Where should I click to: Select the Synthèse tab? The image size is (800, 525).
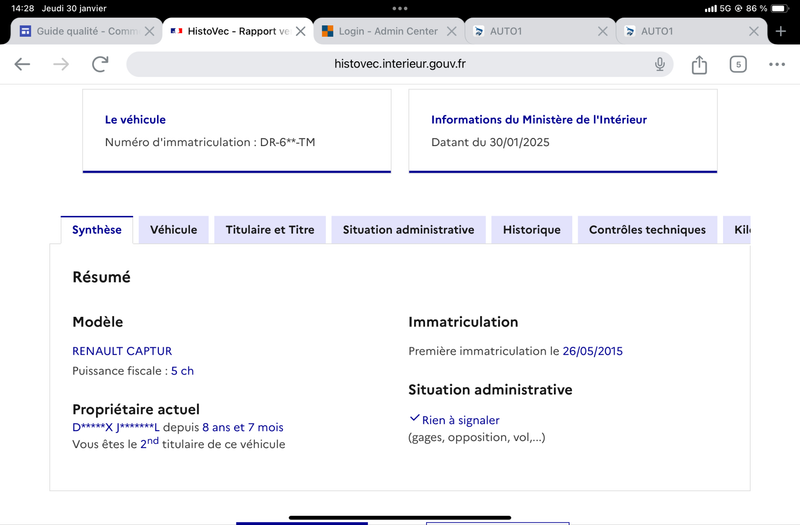click(x=97, y=230)
